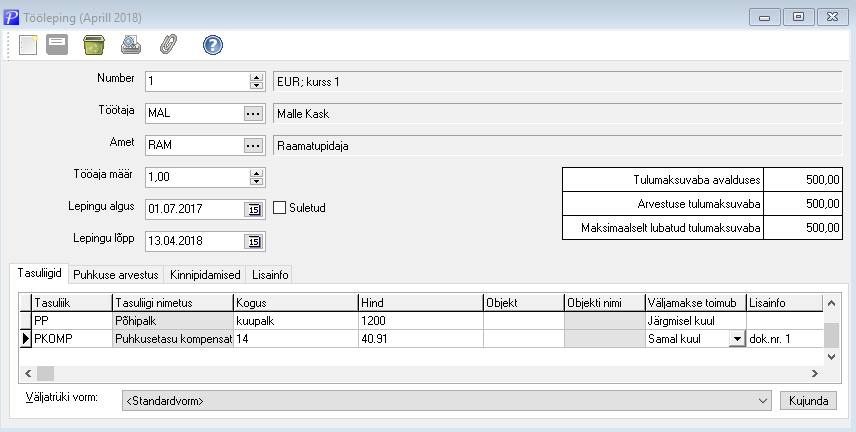Toggle the Suletud checkbox

coord(280,208)
